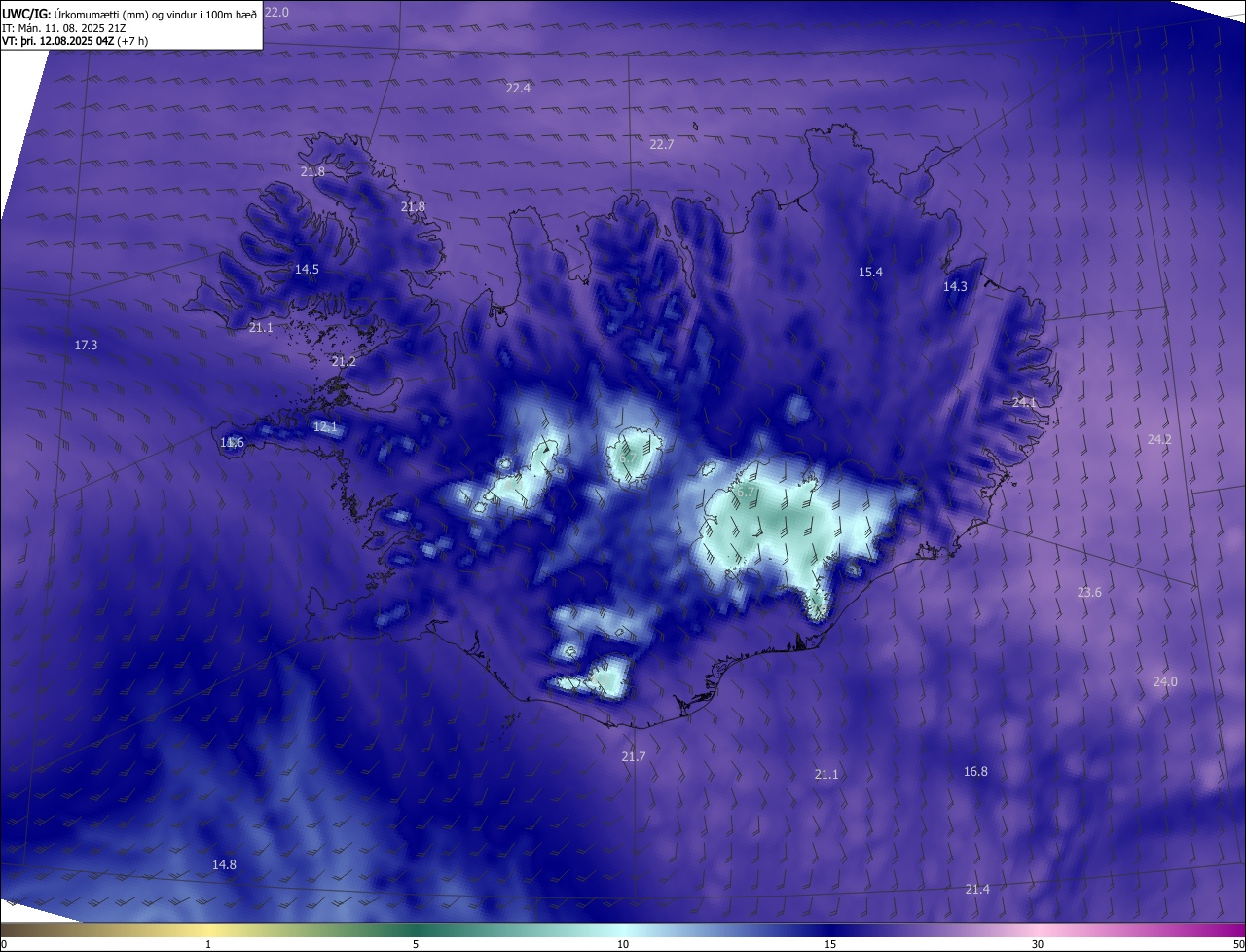This screenshot has width=1246, height=952.
Task: Click the 14.8 value label
Action: click(224, 864)
